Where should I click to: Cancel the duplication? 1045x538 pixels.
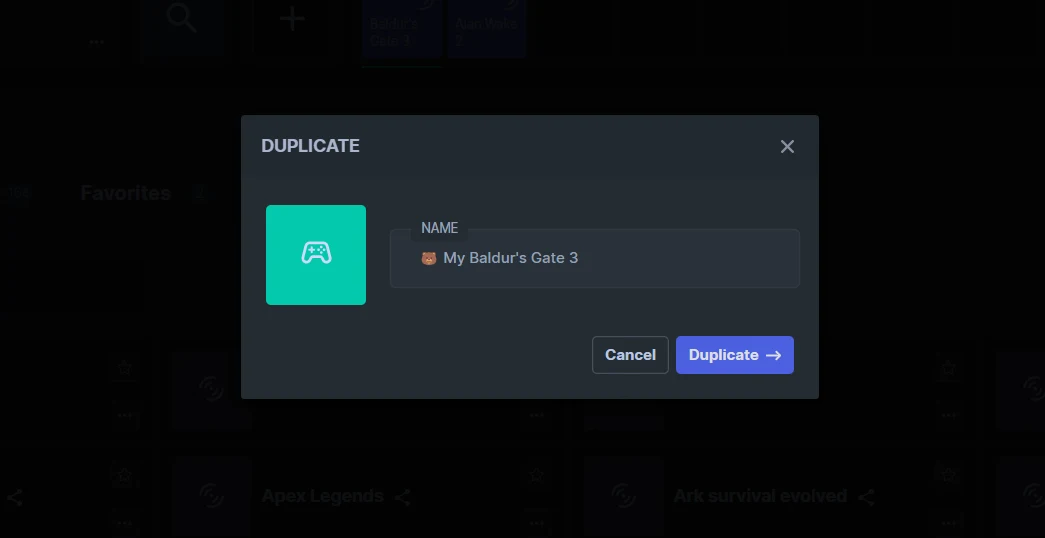pos(630,355)
